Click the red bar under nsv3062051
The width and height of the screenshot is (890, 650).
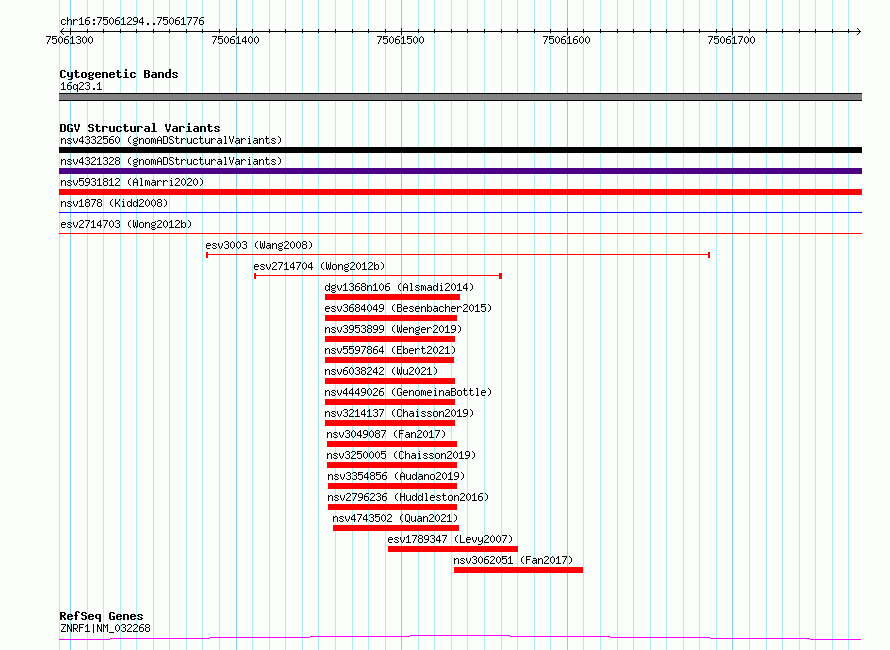(x=518, y=570)
